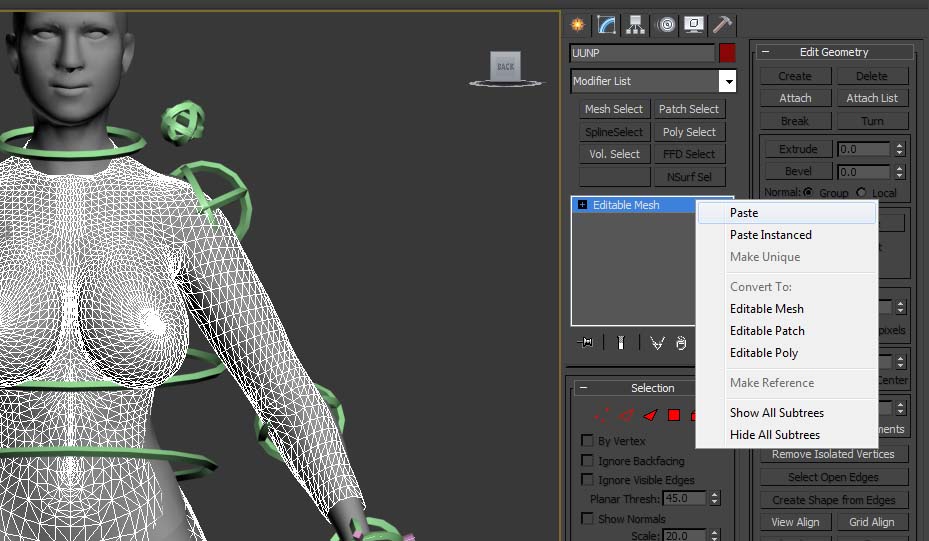Screen dimensions: 929x541
Task: Click the Bevel button
Action: pos(798,171)
